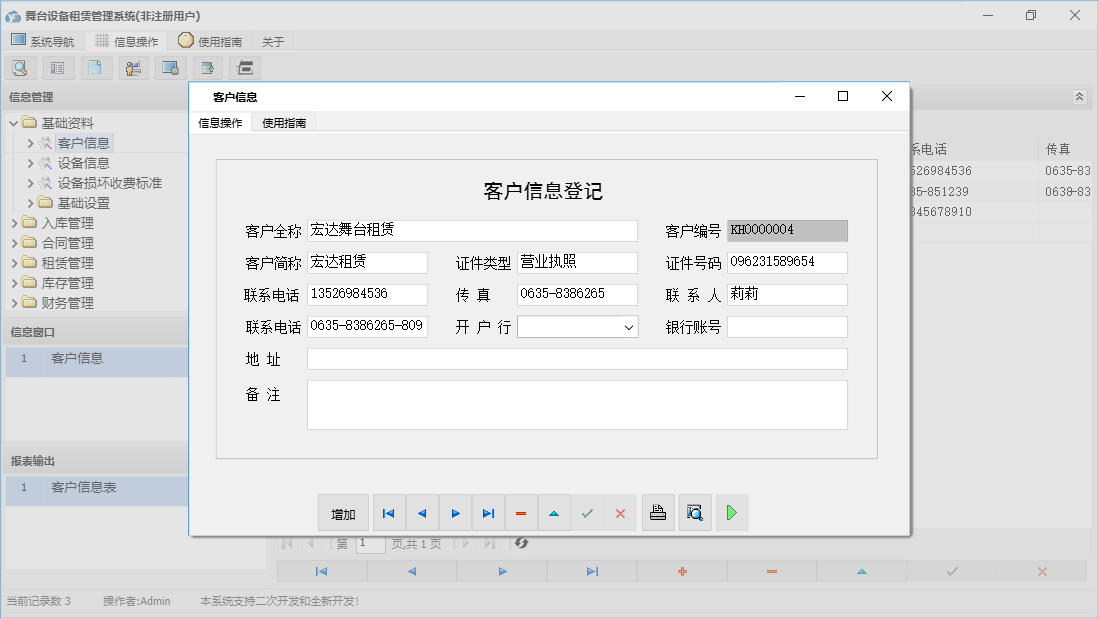Viewport: 1098px width, 618px height.
Task: Click the report list toolbar icon
Action: pos(57,67)
